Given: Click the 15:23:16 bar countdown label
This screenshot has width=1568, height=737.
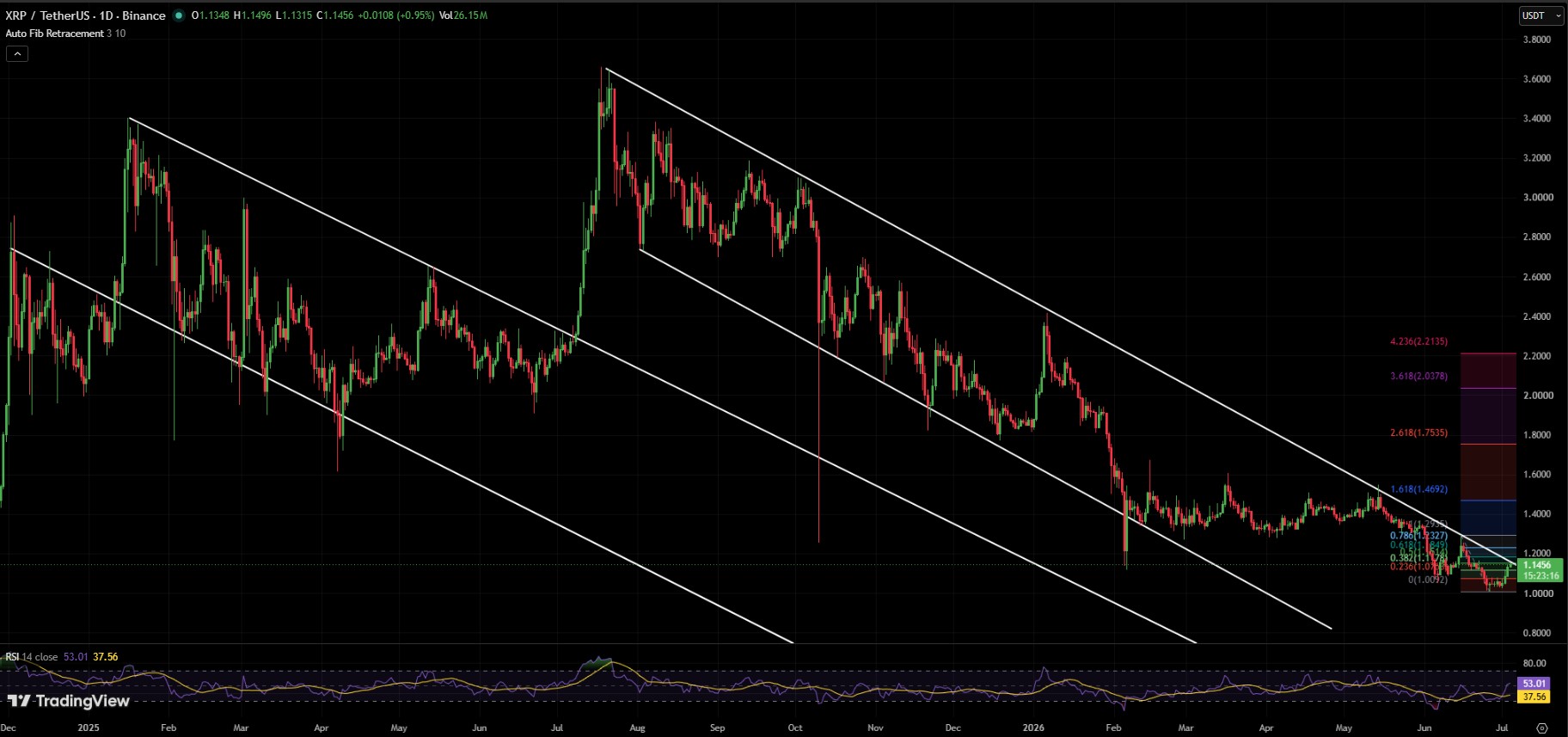Looking at the screenshot, I should 1539,576.
